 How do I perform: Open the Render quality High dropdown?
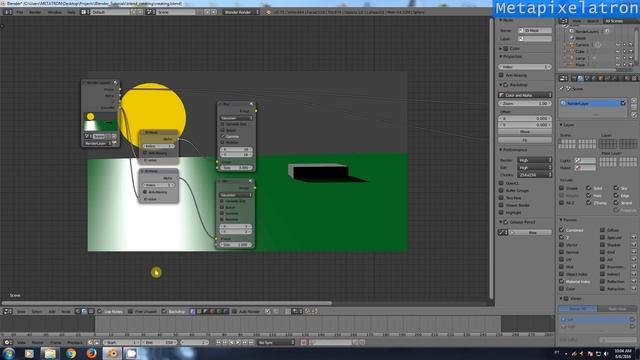pyautogui.click(x=535, y=160)
